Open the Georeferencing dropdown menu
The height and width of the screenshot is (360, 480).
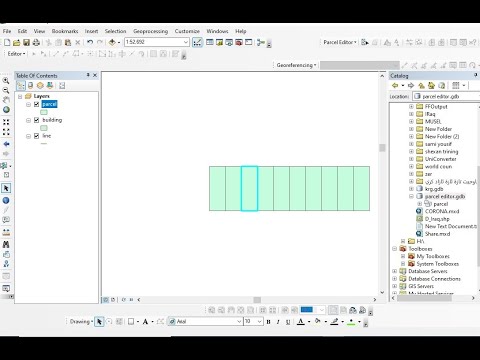click(x=296, y=65)
